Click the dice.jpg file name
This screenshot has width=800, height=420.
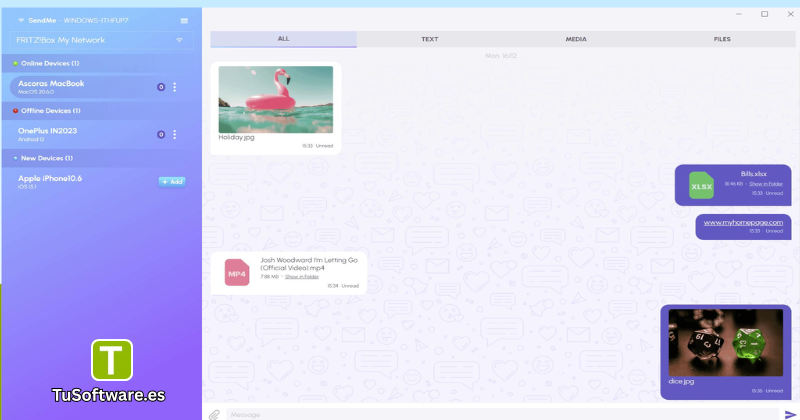coord(681,381)
